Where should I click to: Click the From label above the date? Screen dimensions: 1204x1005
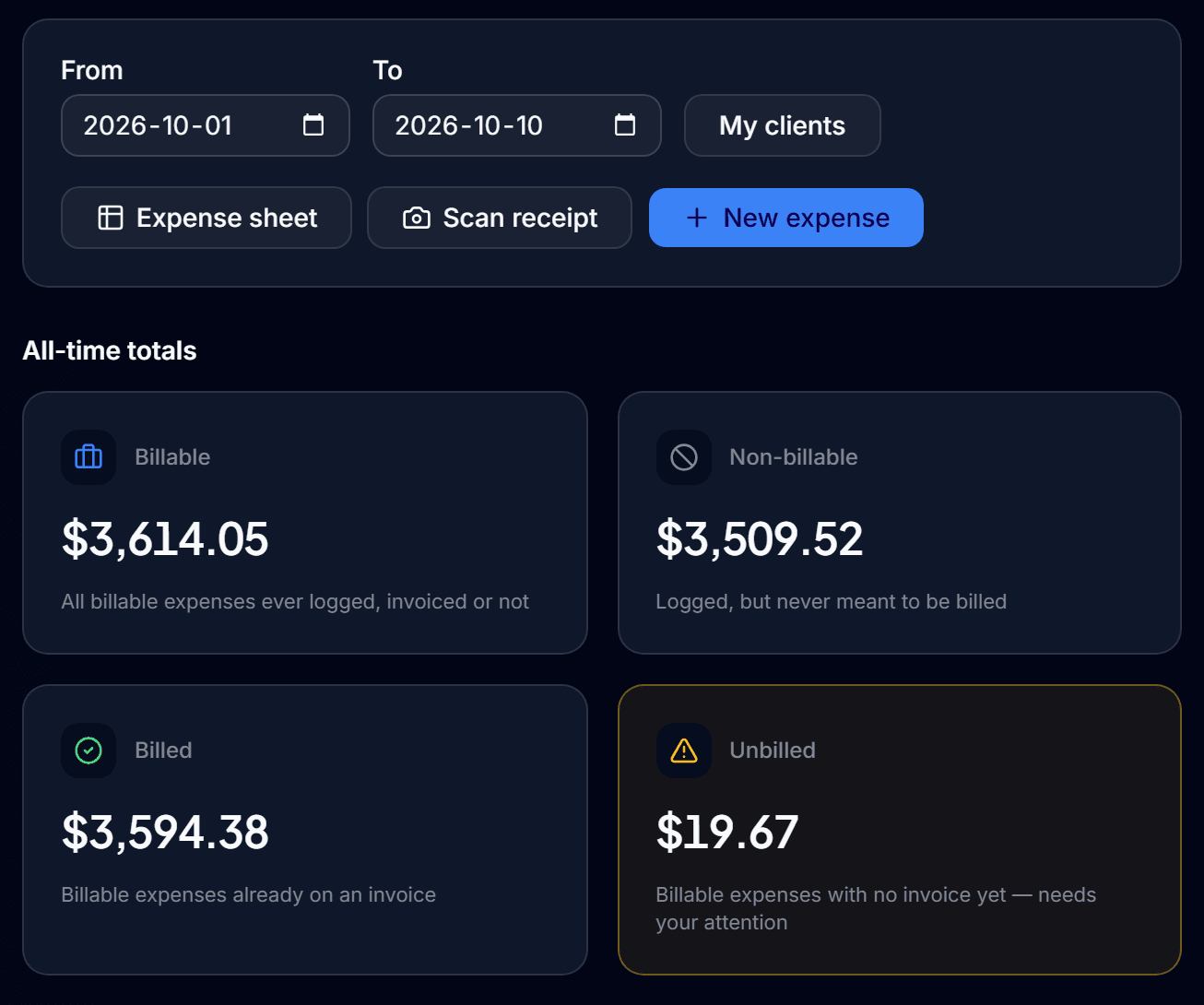point(92,70)
